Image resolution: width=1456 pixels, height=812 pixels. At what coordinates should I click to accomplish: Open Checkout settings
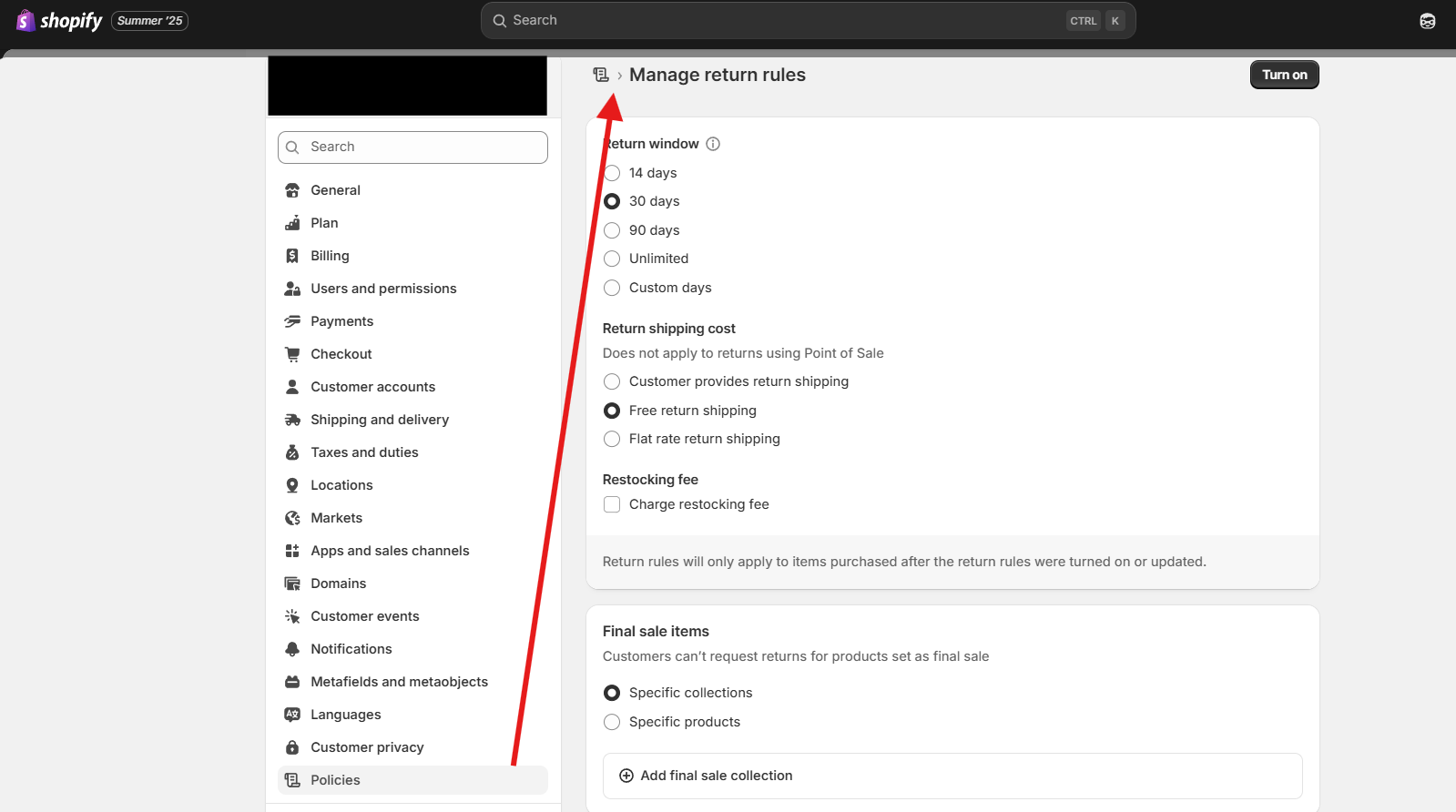tap(412, 354)
